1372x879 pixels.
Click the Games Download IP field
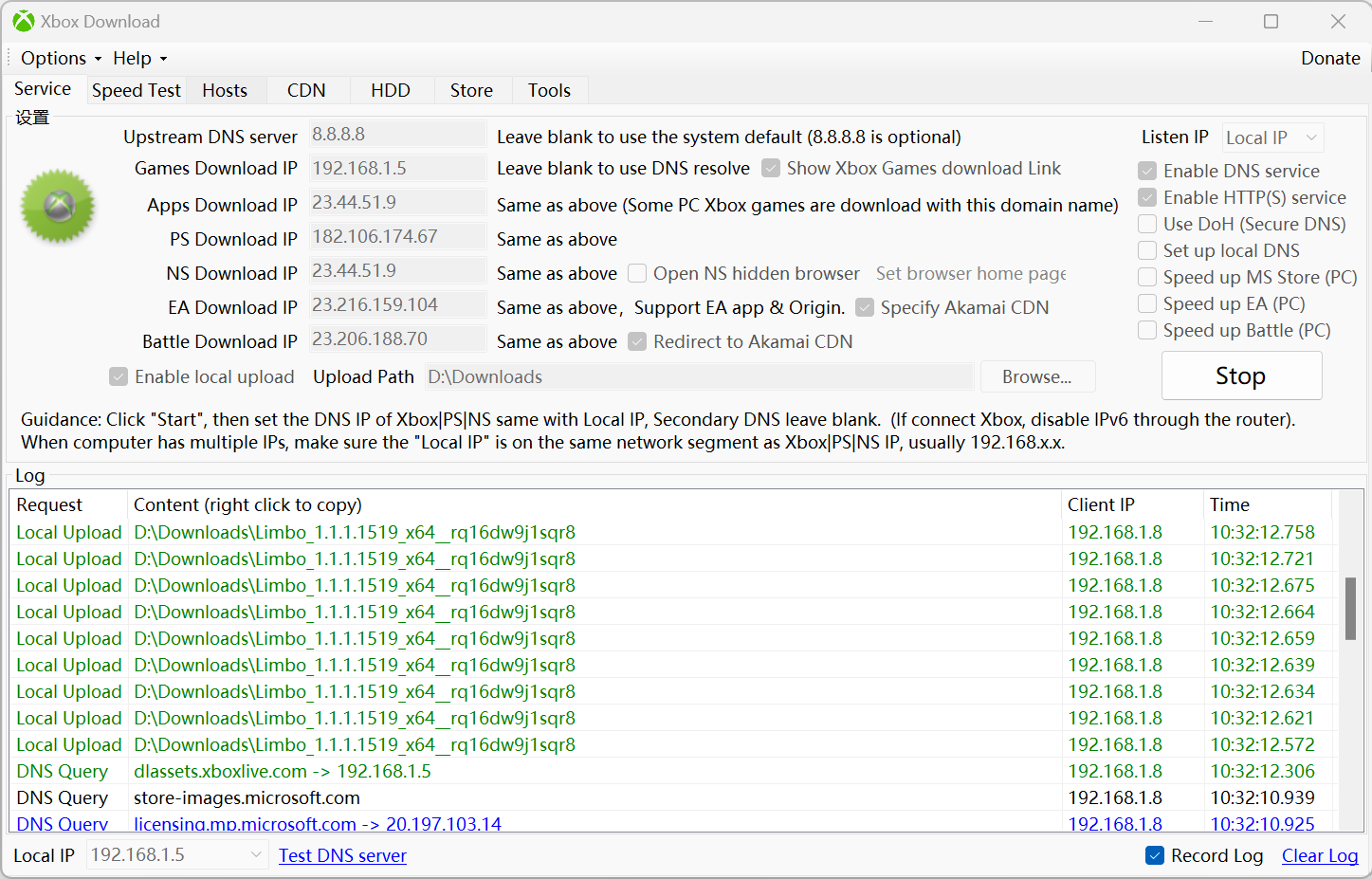[x=397, y=168]
